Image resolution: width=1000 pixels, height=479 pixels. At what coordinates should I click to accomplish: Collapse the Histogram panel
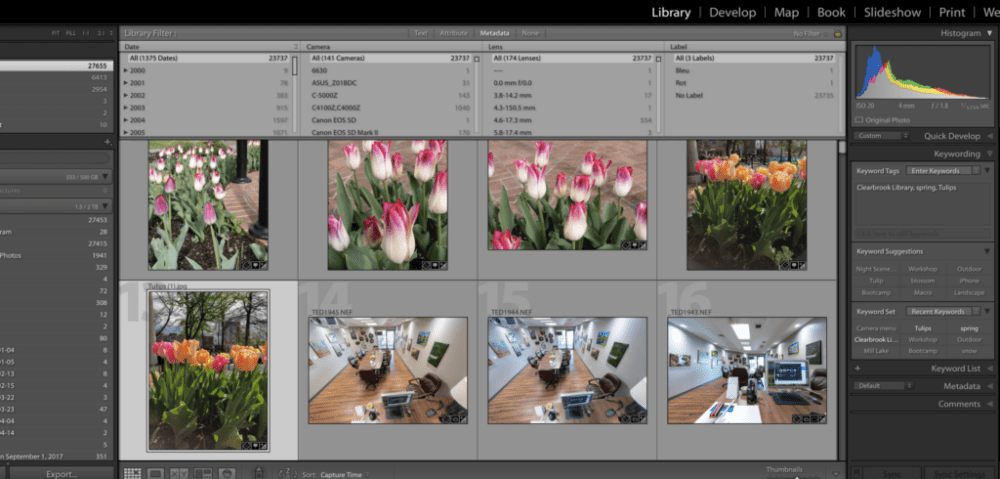pos(990,33)
